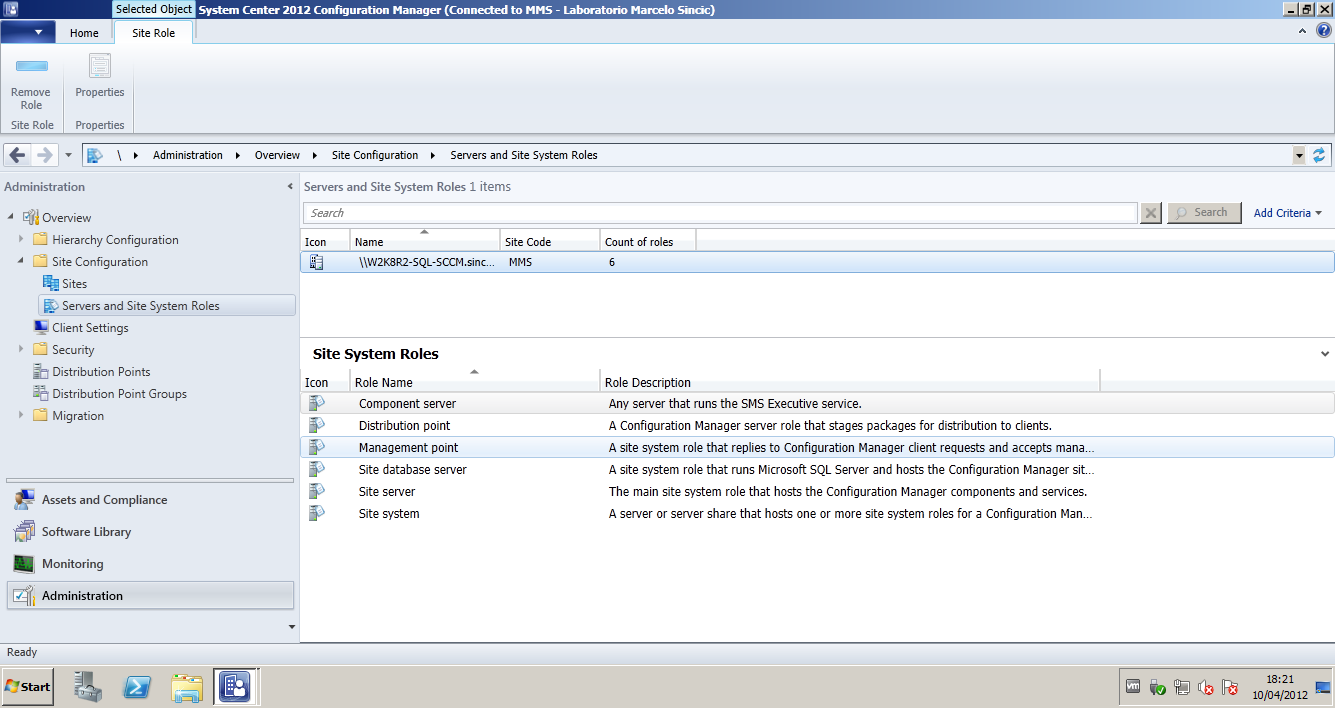Click Configuration Manager console taskbar icon

[x=236, y=687]
